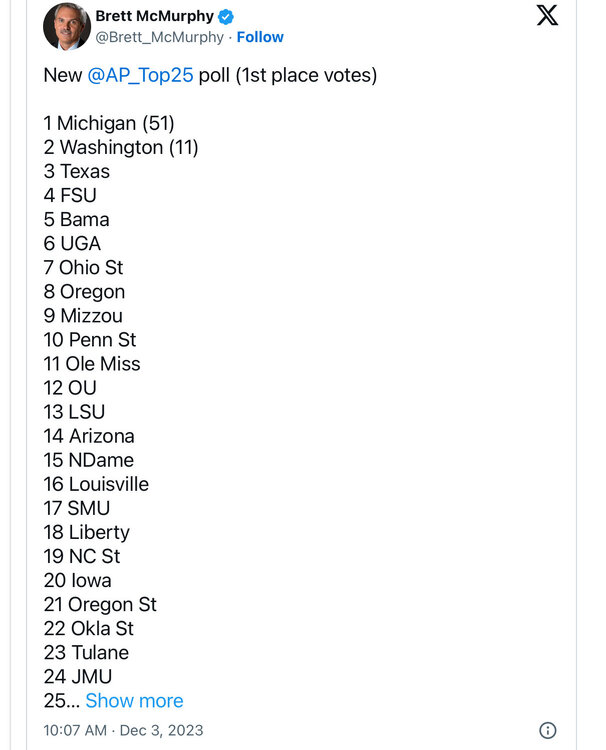This screenshot has height=750, width=606.
Task: Open the tweet info icon
Action: (547, 730)
